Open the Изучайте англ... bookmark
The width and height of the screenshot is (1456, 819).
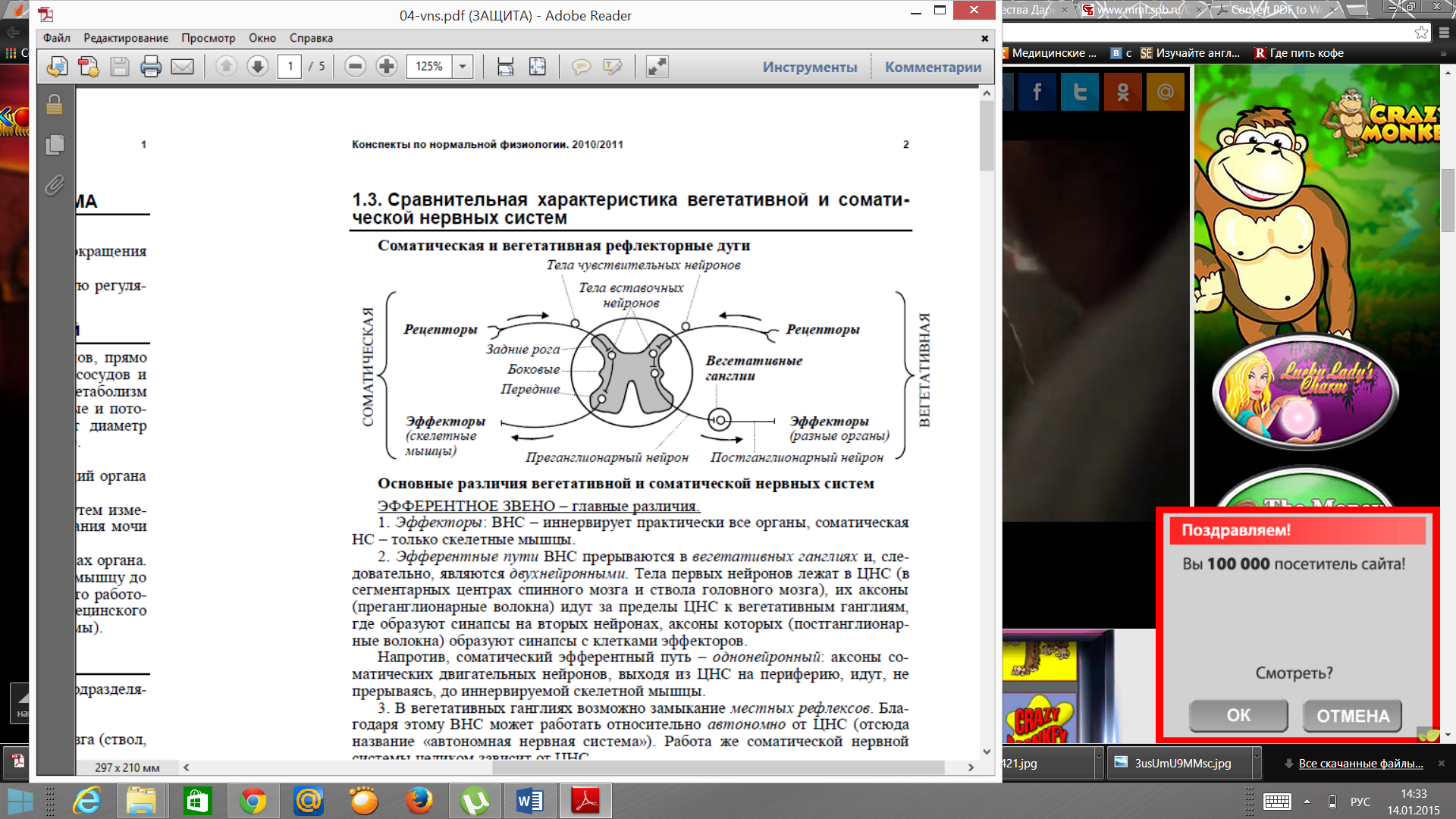coord(1190,53)
